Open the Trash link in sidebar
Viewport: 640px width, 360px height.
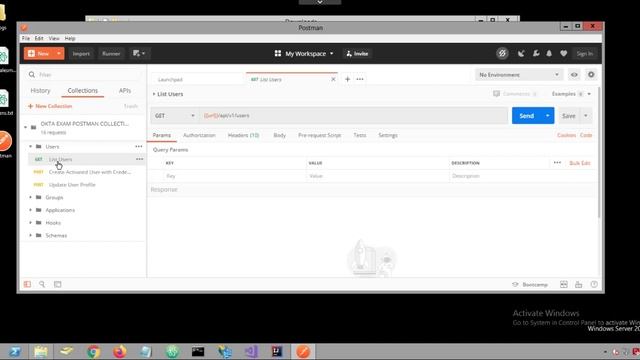coord(131,106)
